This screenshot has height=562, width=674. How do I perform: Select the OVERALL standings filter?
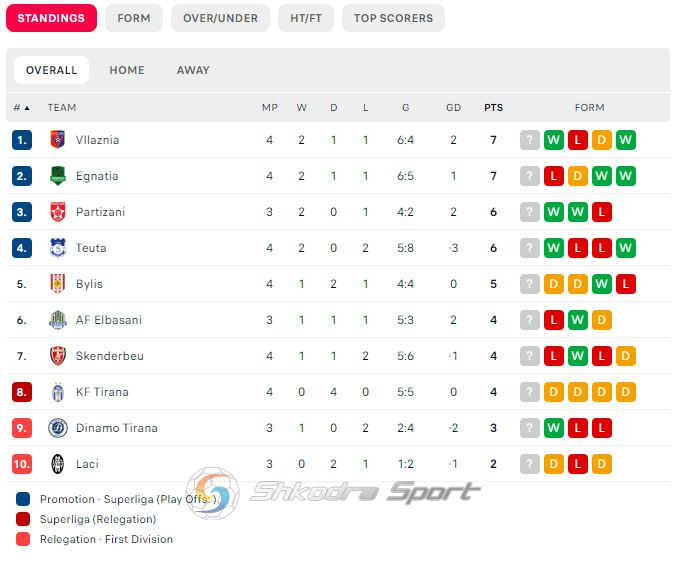(x=52, y=70)
